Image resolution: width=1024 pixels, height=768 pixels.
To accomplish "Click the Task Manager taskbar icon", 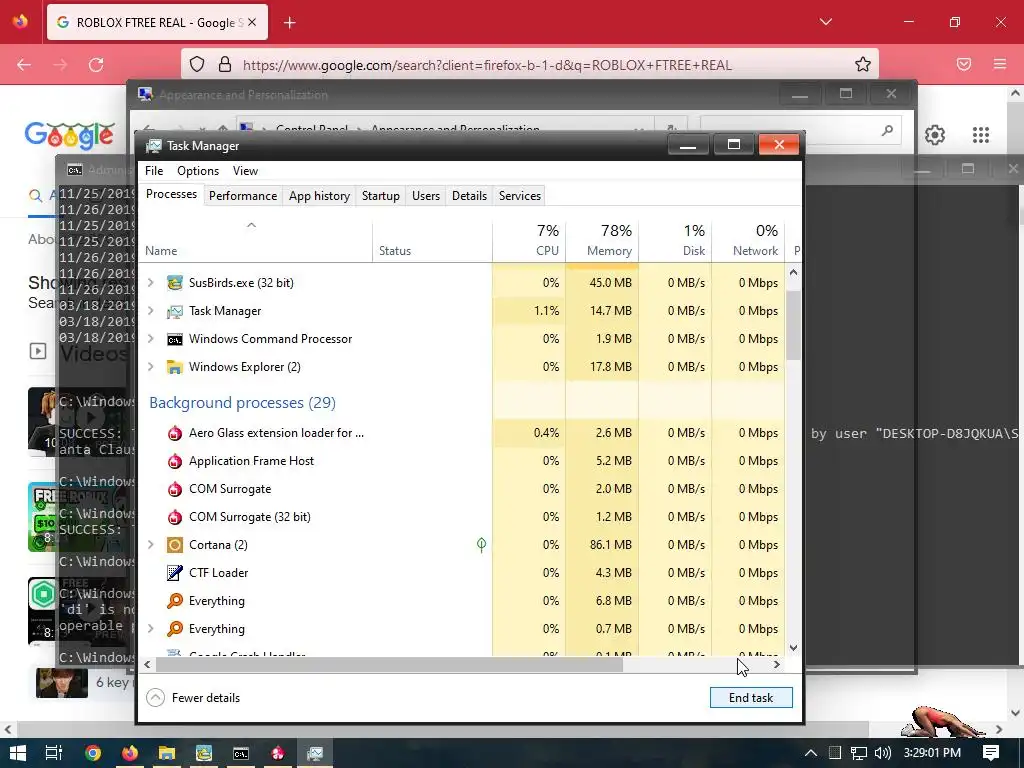I will [x=315, y=753].
